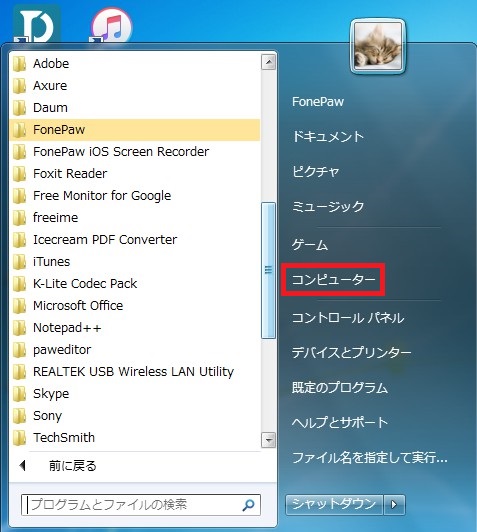Click the FonePaw user folder link
The height and width of the screenshot is (532, 477).
coord(318,101)
